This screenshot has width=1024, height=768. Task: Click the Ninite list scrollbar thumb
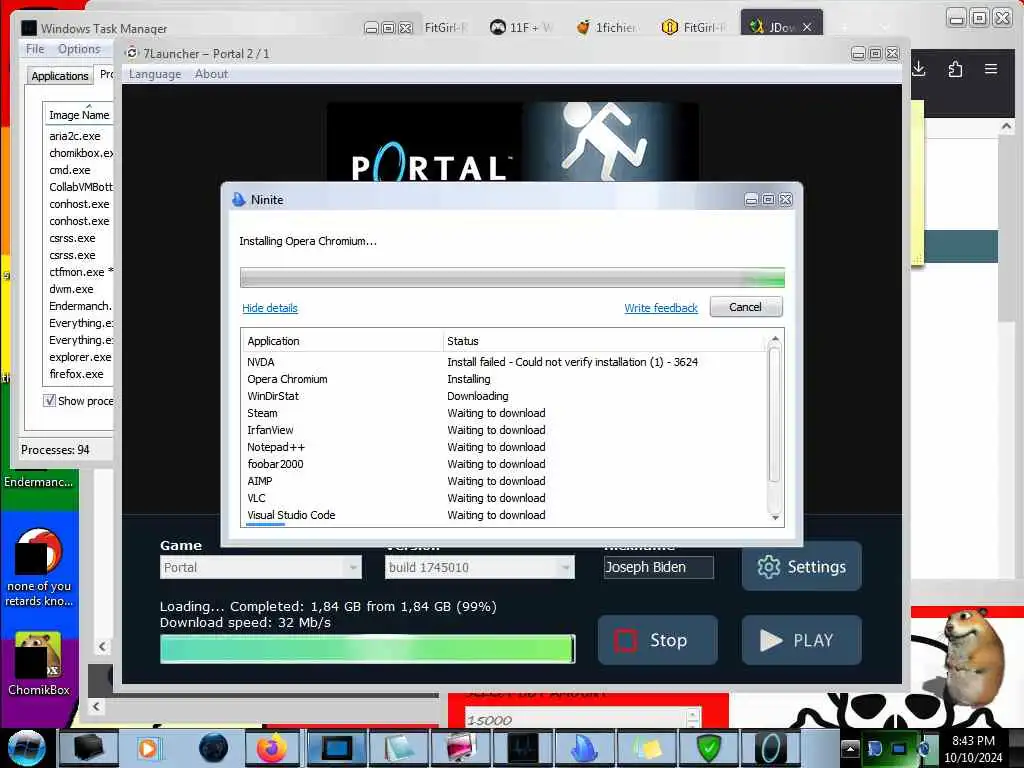(x=775, y=415)
